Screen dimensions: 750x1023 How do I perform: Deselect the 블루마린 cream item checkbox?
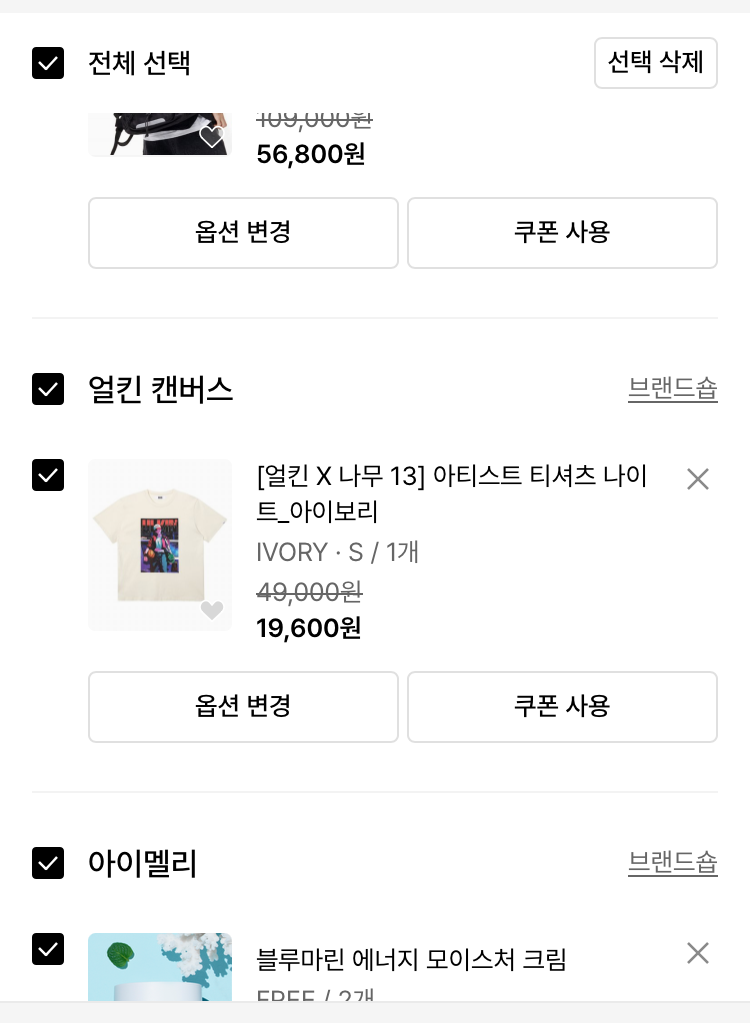point(48,949)
